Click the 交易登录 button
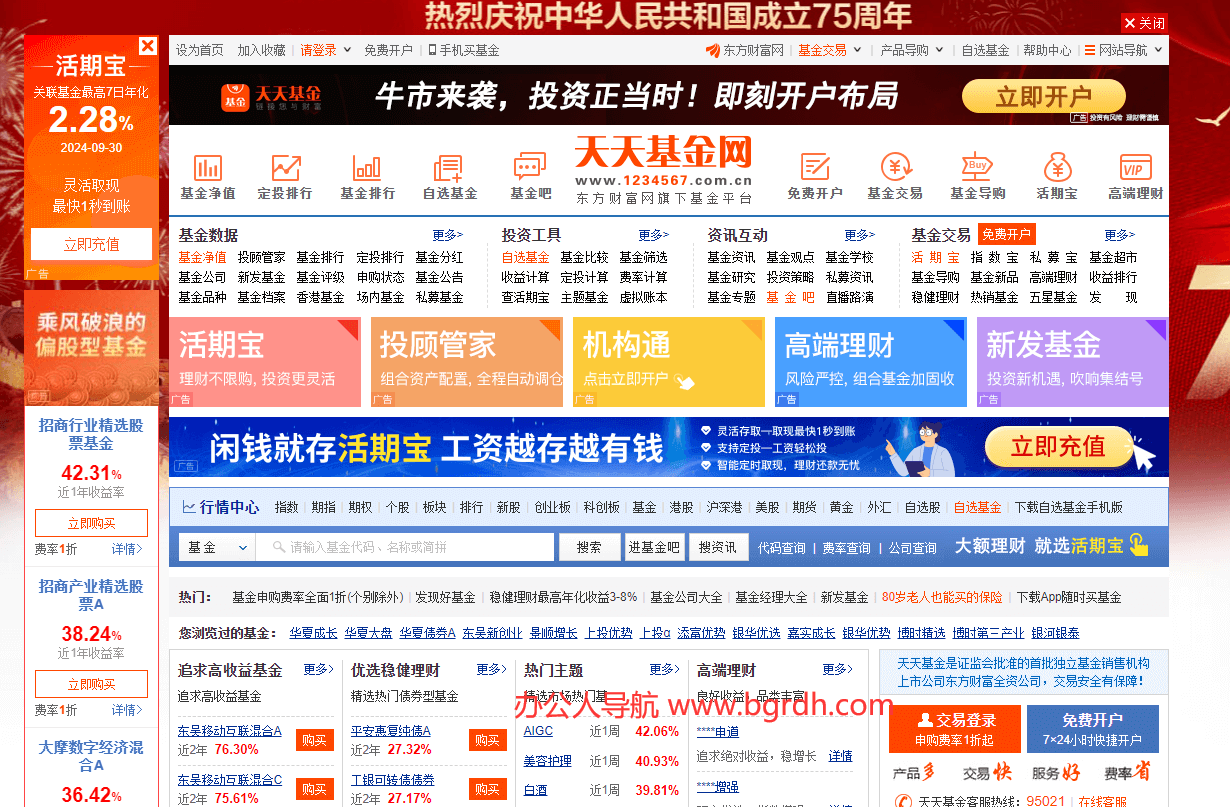The height and width of the screenshot is (807, 1230). pos(955,729)
